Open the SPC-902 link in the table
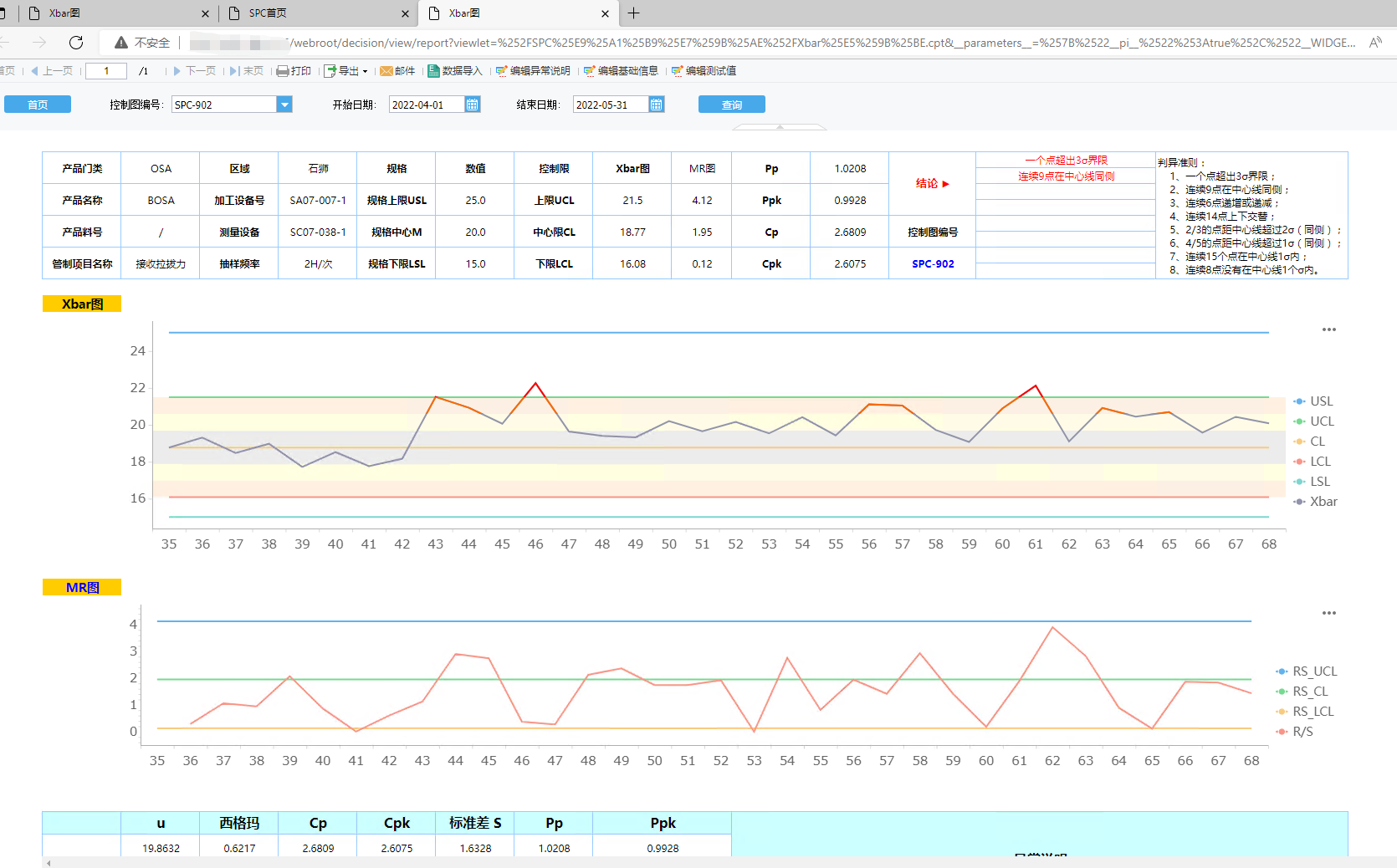The image size is (1397, 868). pyautogui.click(x=933, y=263)
